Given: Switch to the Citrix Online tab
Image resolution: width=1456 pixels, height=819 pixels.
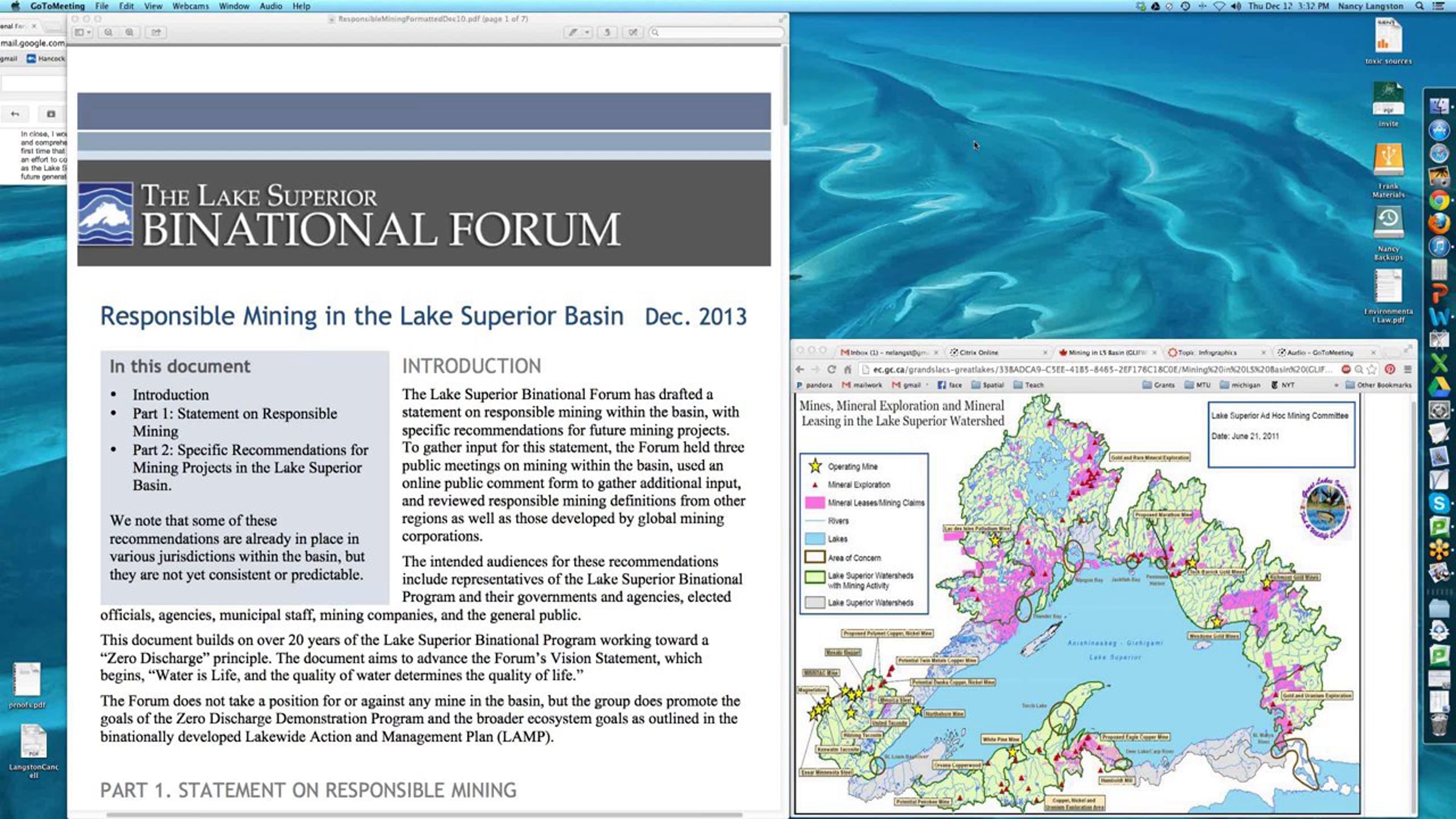Looking at the screenshot, I should (x=998, y=352).
